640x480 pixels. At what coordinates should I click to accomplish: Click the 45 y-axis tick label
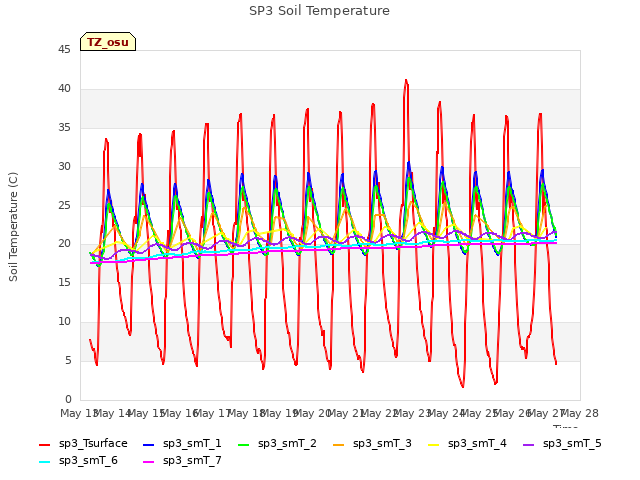(x=64, y=49)
